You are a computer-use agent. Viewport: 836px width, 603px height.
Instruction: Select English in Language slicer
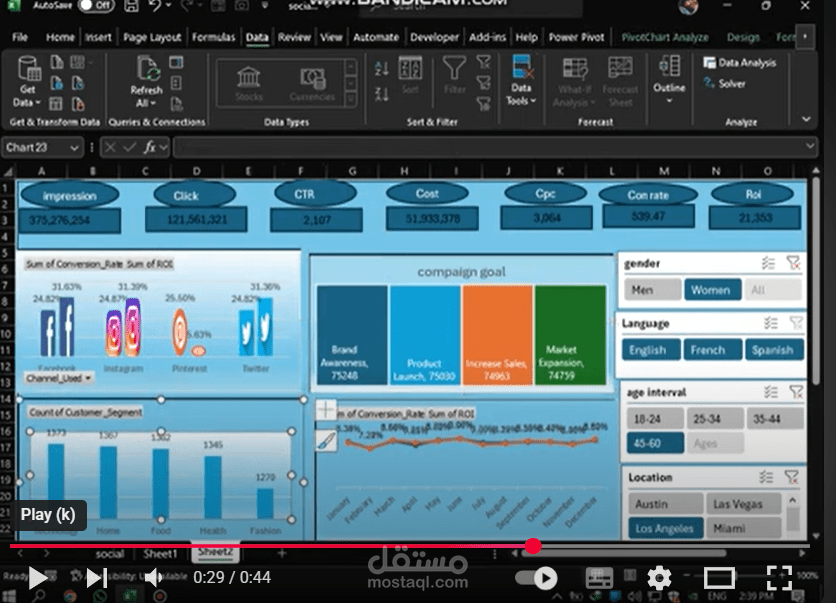pos(651,350)
